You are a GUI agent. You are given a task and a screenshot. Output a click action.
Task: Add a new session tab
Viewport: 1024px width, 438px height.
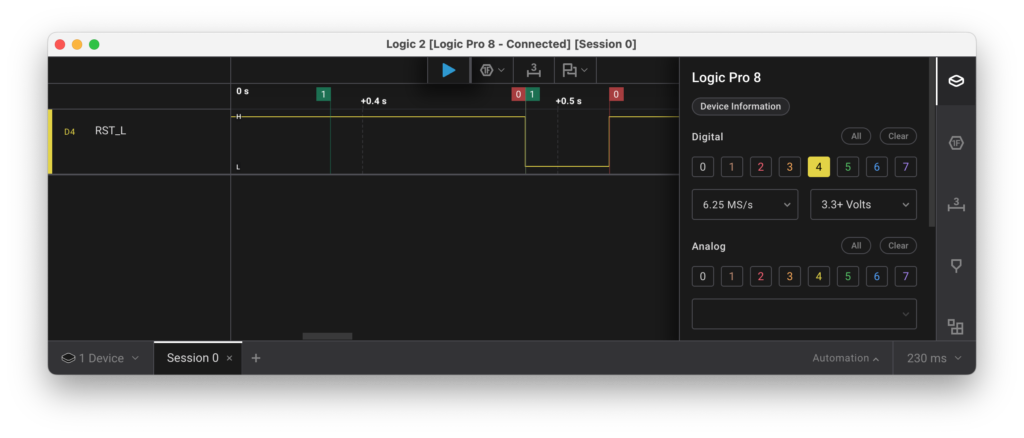[256, 358]
